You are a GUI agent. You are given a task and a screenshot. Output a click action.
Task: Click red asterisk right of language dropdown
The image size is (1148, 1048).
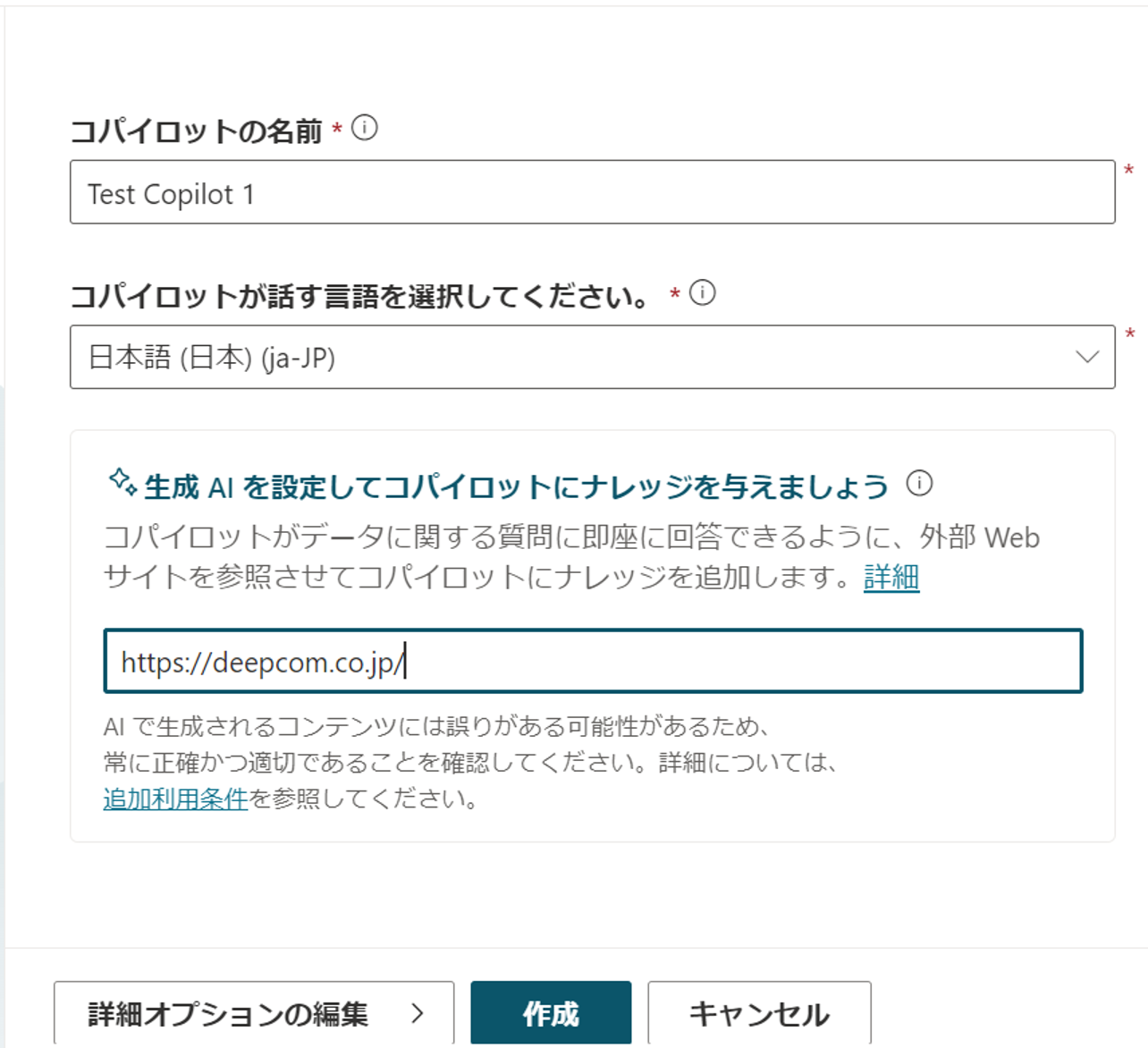click(x=1130, y=335)
